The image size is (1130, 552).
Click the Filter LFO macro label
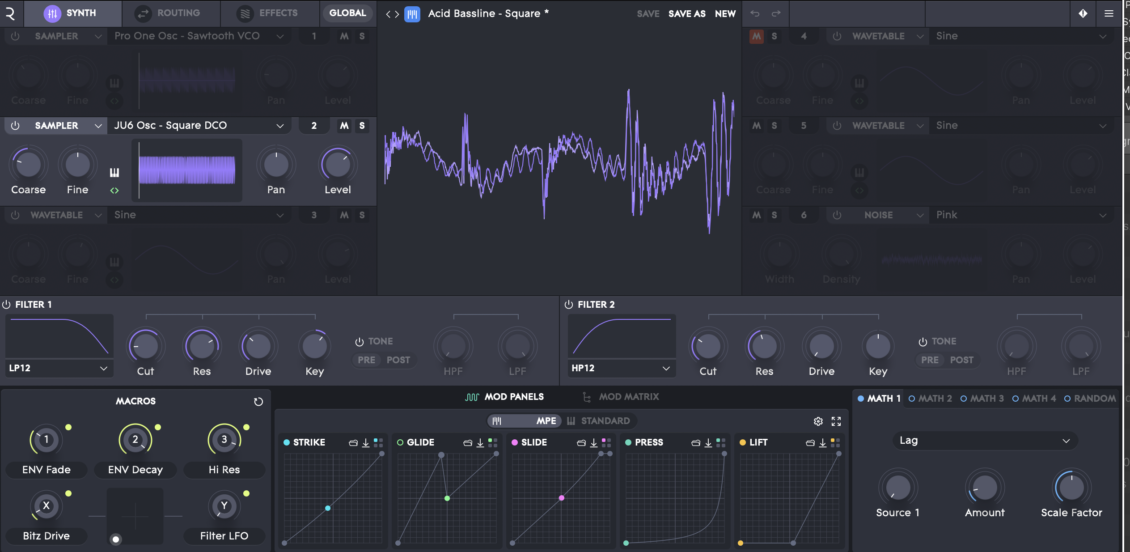(223, 536)
